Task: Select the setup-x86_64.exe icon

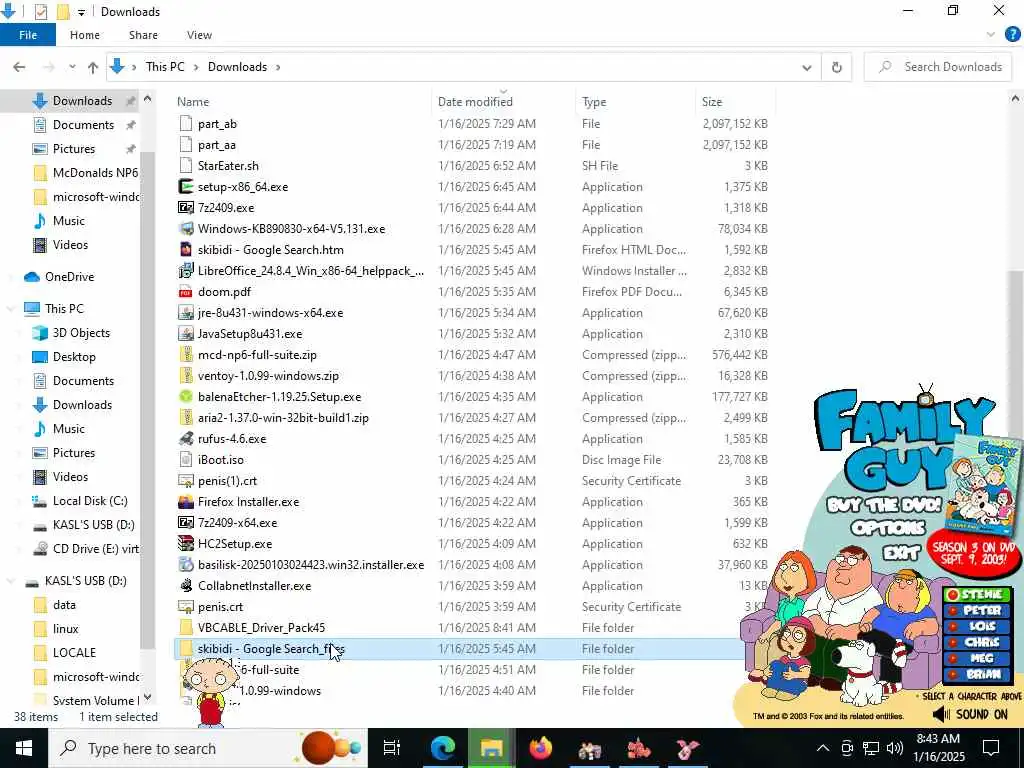Action: point(186,187)
